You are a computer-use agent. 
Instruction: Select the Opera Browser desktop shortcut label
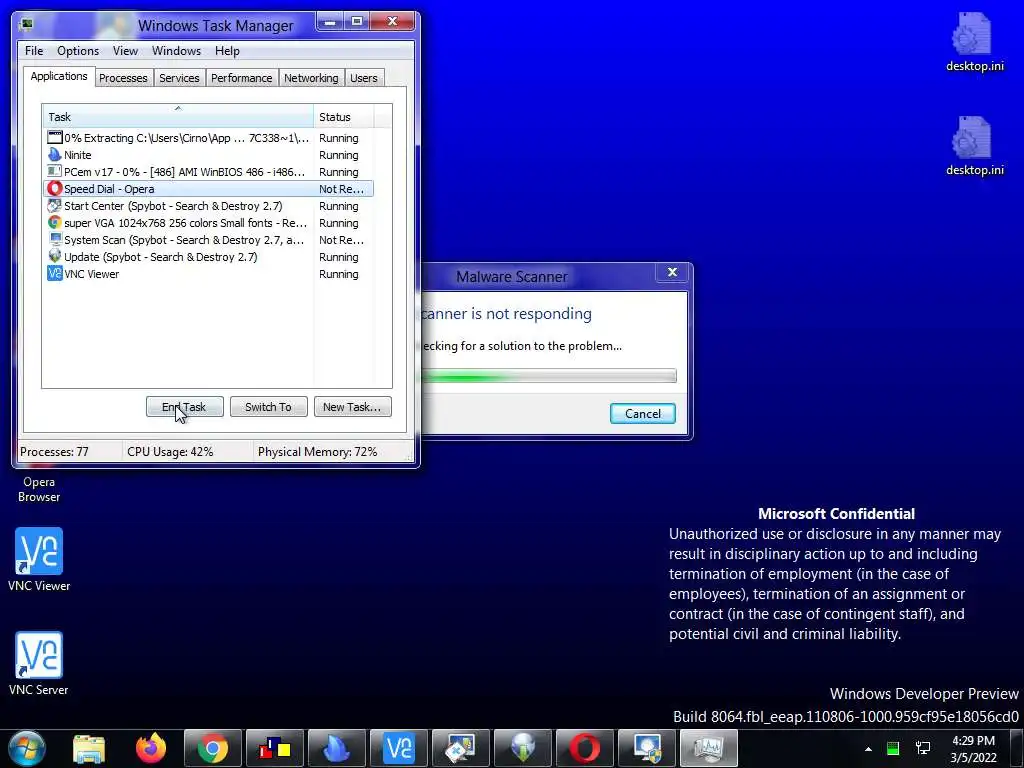[x=39, y=489]
